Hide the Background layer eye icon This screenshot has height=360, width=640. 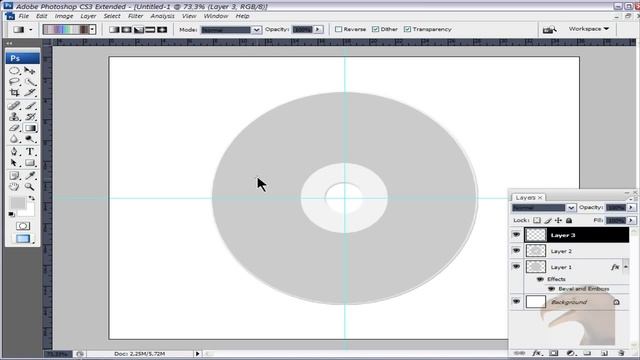516,302
